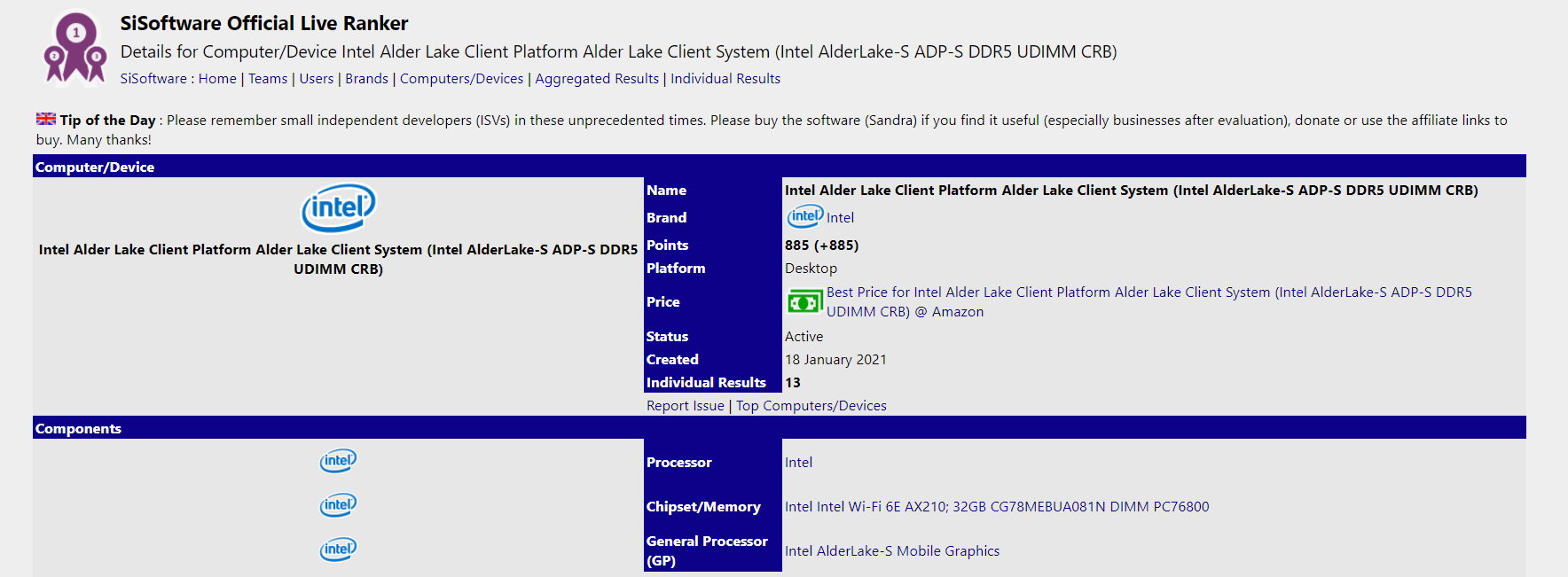
Task: Click the Chipset/Memory label cell
Action: (713, 506)
